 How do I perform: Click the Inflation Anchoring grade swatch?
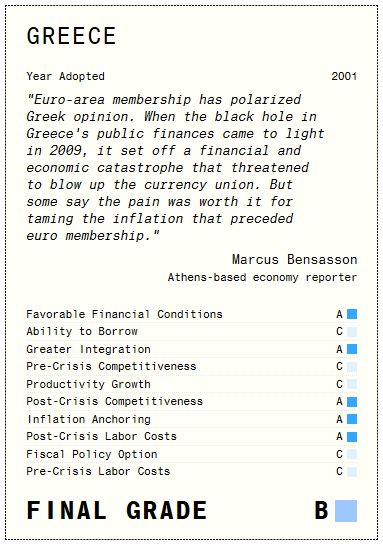[352, 419]
